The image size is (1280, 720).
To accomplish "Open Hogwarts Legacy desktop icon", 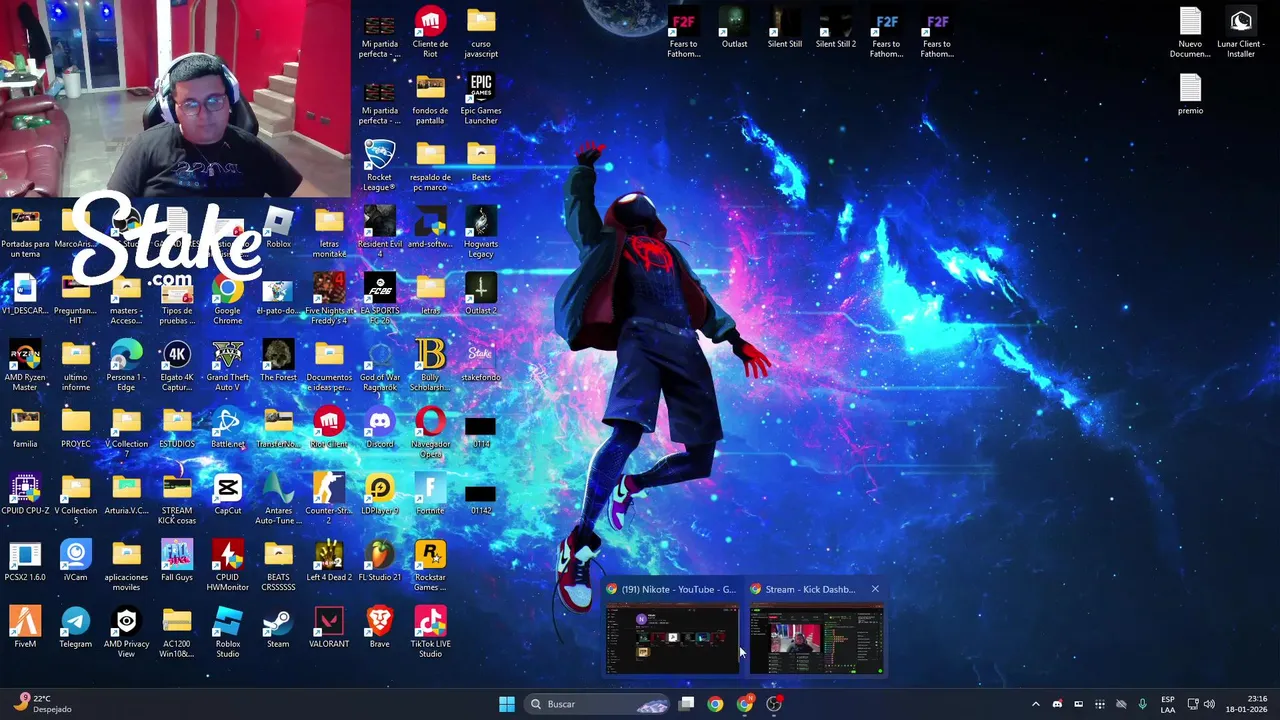I will click(481, 232).
